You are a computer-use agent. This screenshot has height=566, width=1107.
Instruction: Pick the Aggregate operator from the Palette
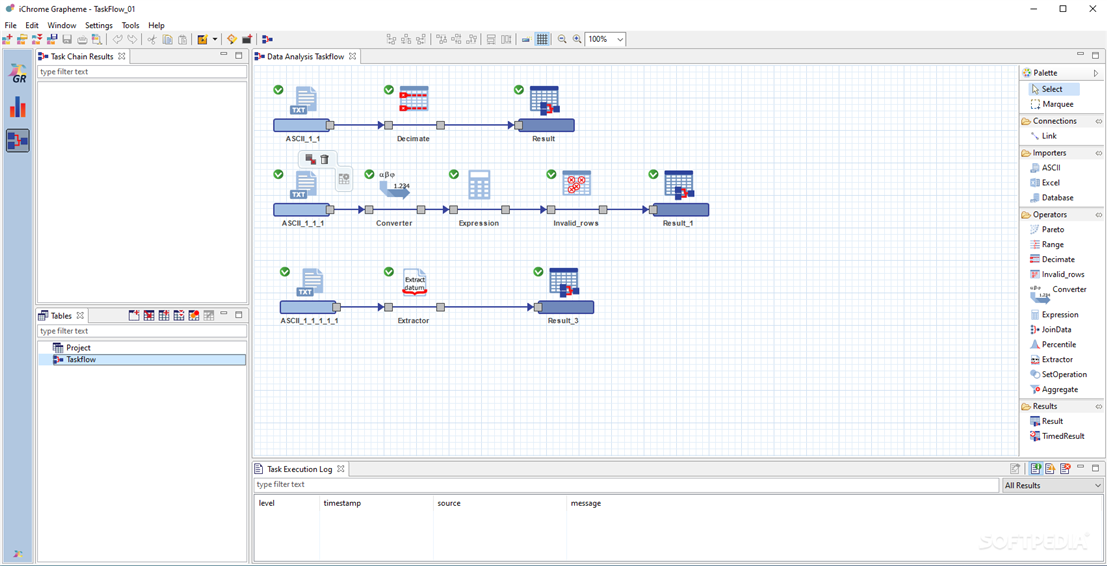[1053, 389]
